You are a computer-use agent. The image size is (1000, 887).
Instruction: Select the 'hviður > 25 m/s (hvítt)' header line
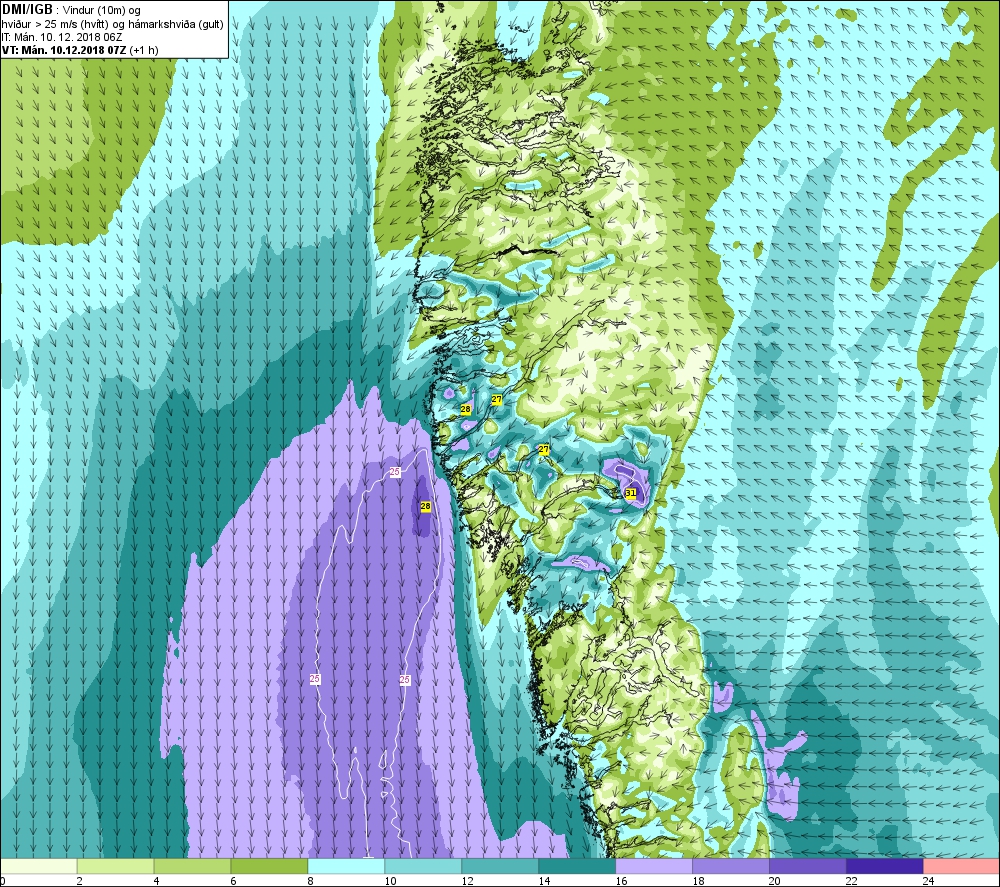(56, 24)
